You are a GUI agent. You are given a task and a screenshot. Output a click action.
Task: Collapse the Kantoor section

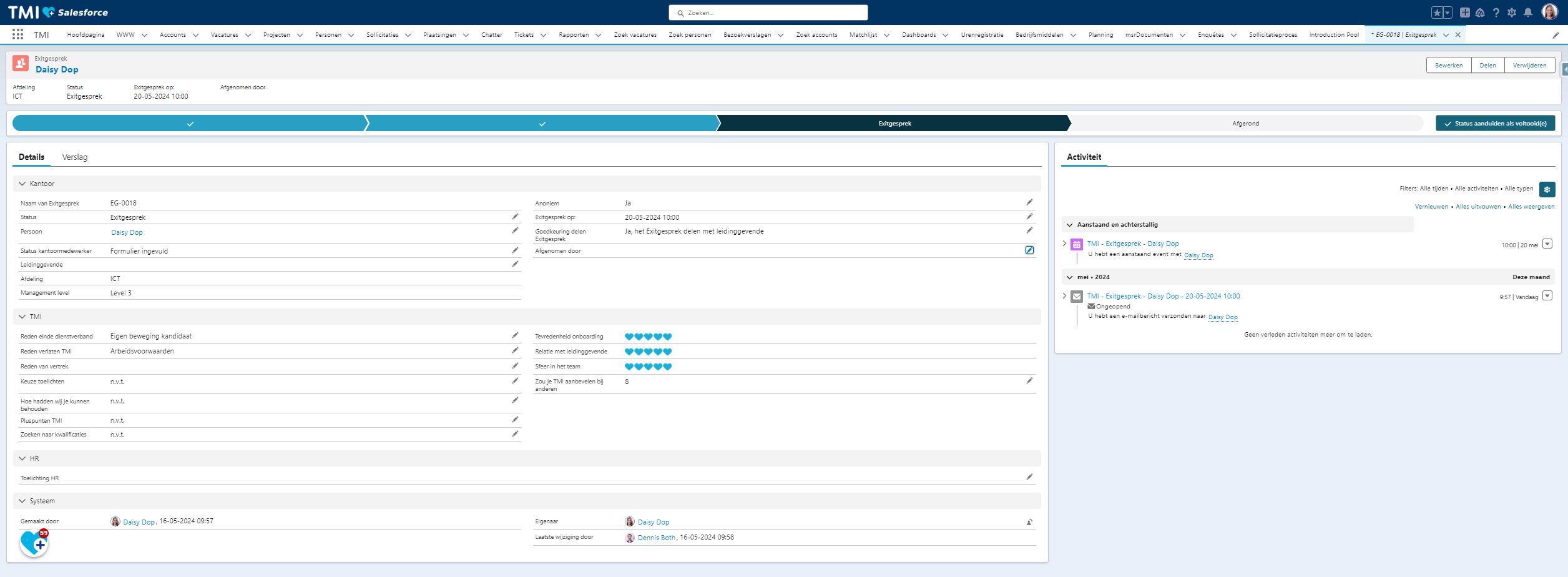[x=22, y=184]
